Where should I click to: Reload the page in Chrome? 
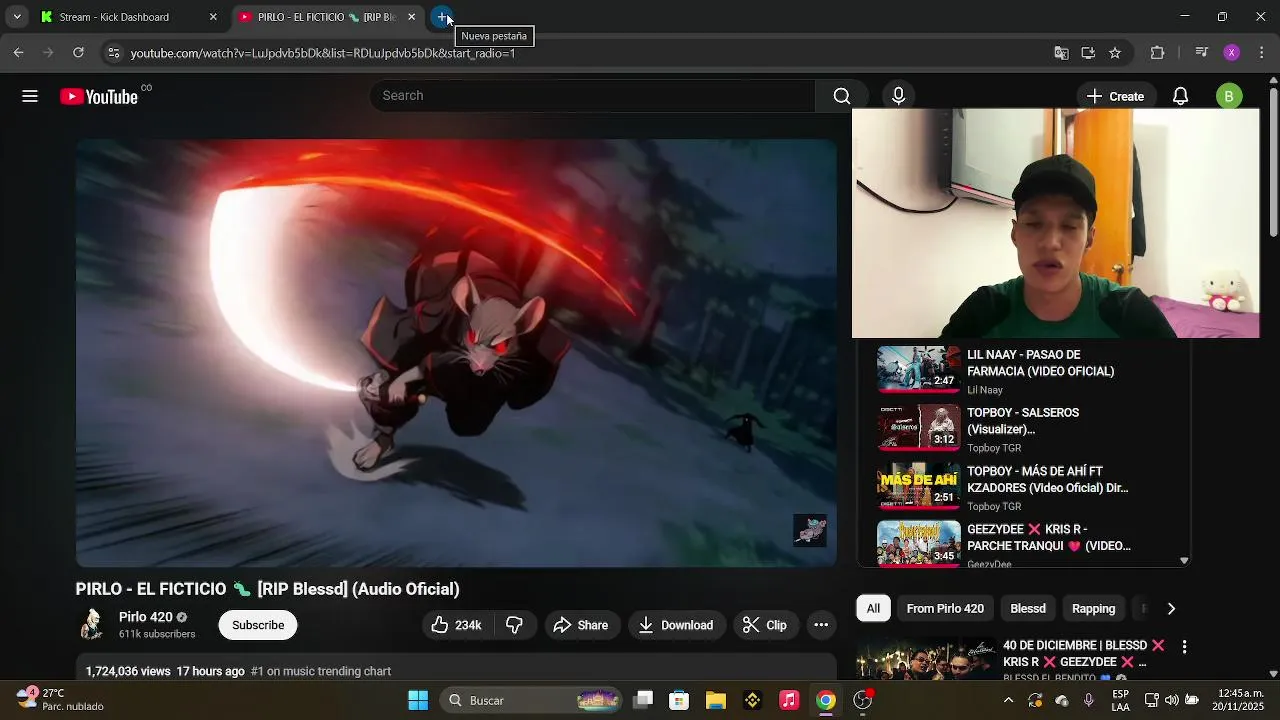click(x=78, y=53)
